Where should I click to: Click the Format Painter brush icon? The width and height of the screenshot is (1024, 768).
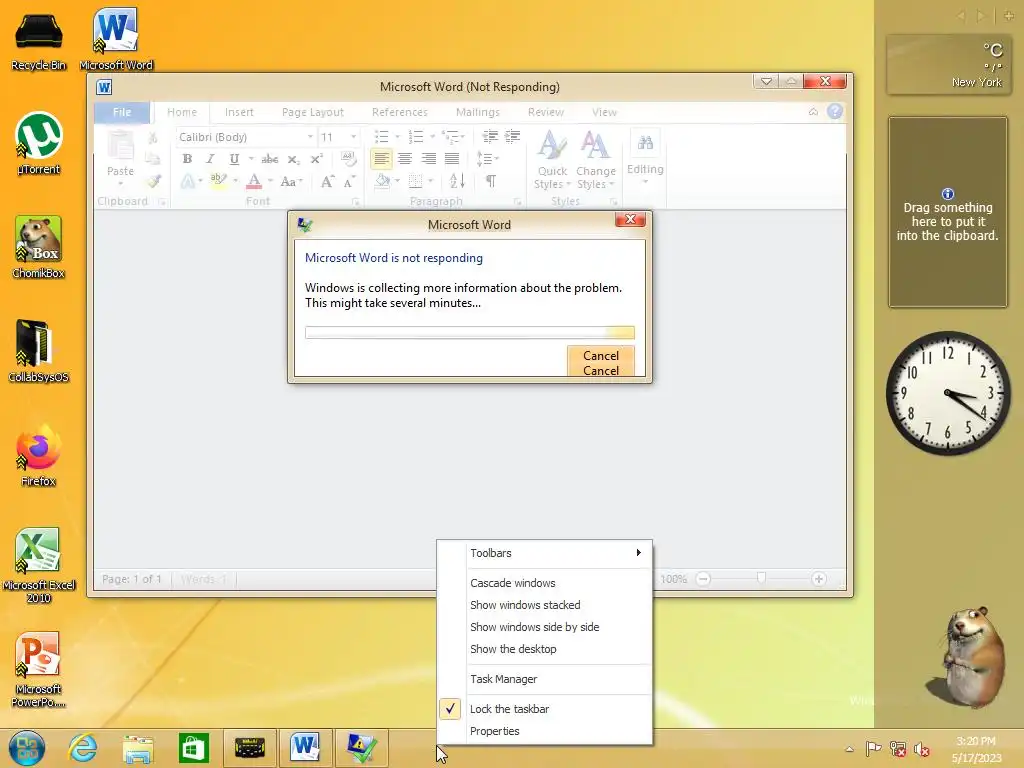pos(153,182)
